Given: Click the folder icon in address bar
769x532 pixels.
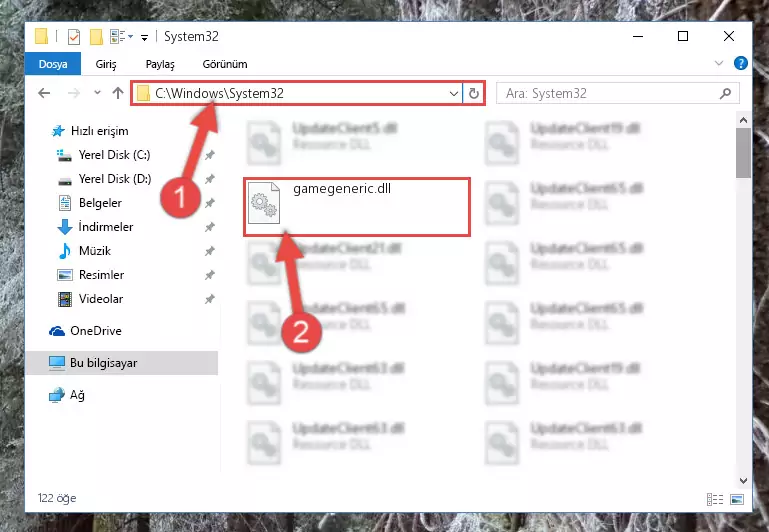Looking at the screenshot, I should click(x=143, y=93).
